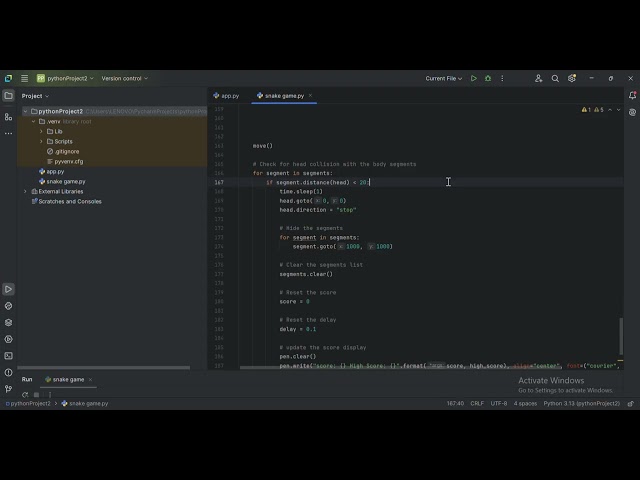Screen dimensions: 640x480
Task: Close the snake game Run tab
Action: 90,380
